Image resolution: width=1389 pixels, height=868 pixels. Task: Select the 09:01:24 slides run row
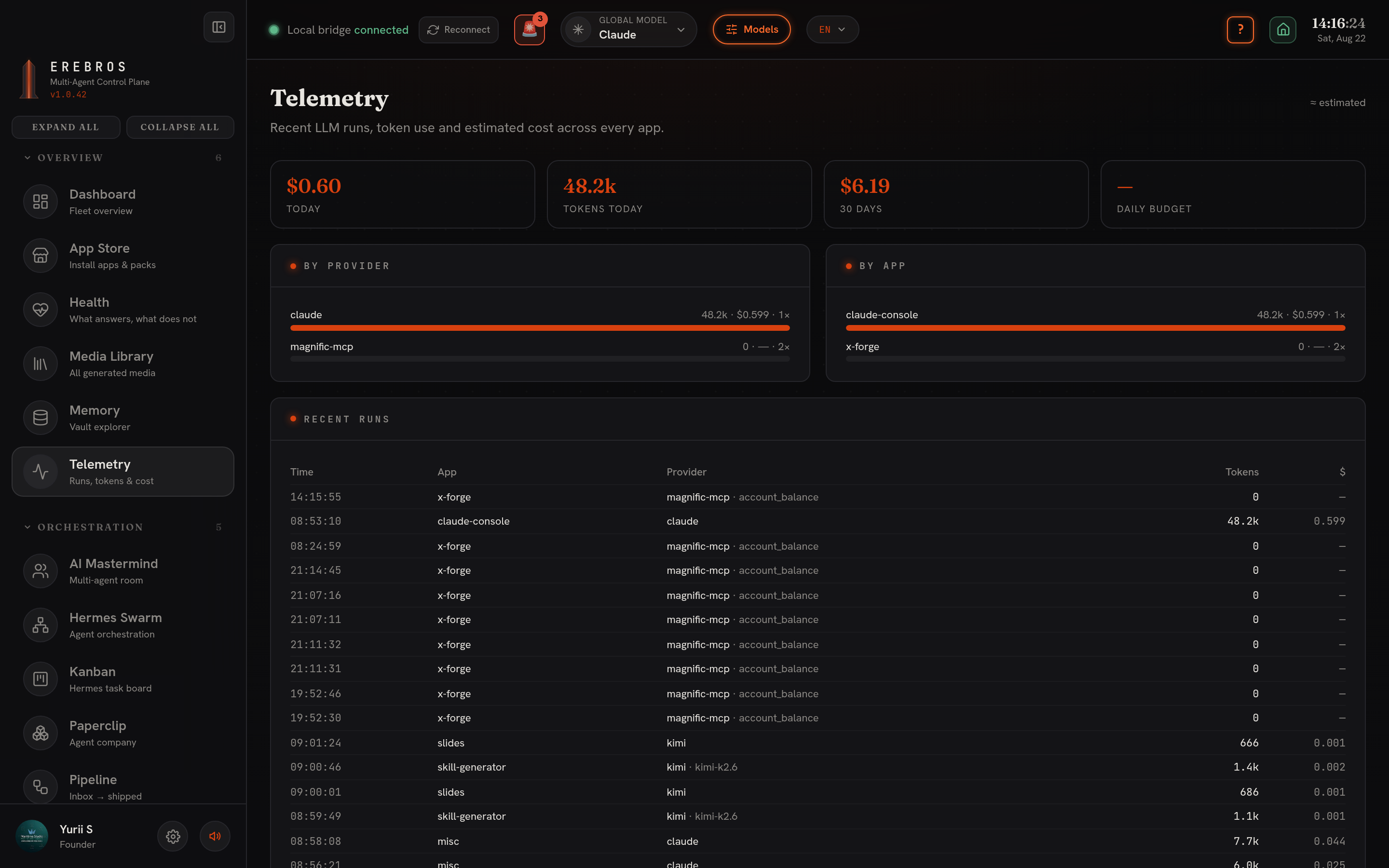click(817, 743)
